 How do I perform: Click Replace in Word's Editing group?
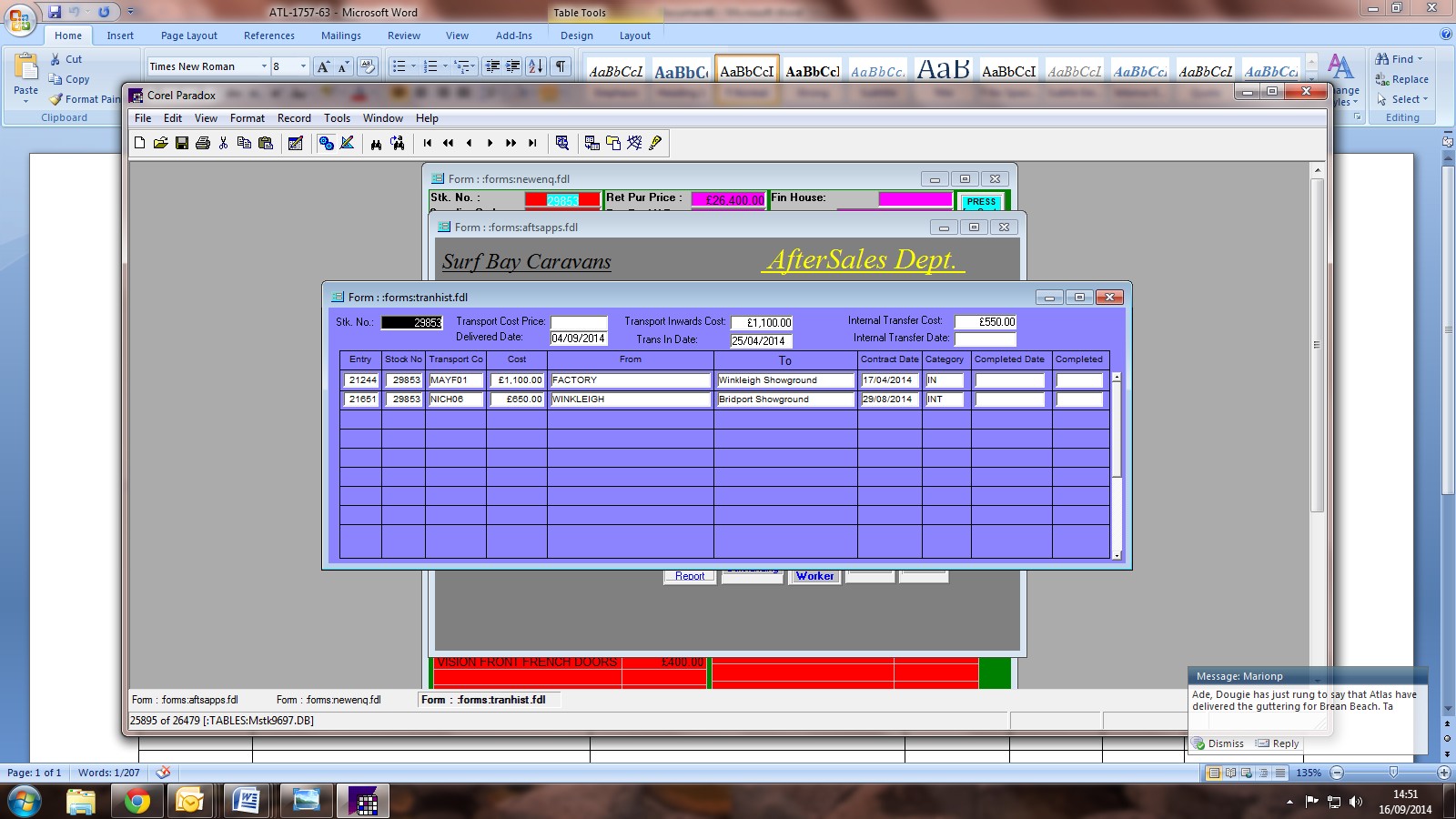(x=1401, y=79)
